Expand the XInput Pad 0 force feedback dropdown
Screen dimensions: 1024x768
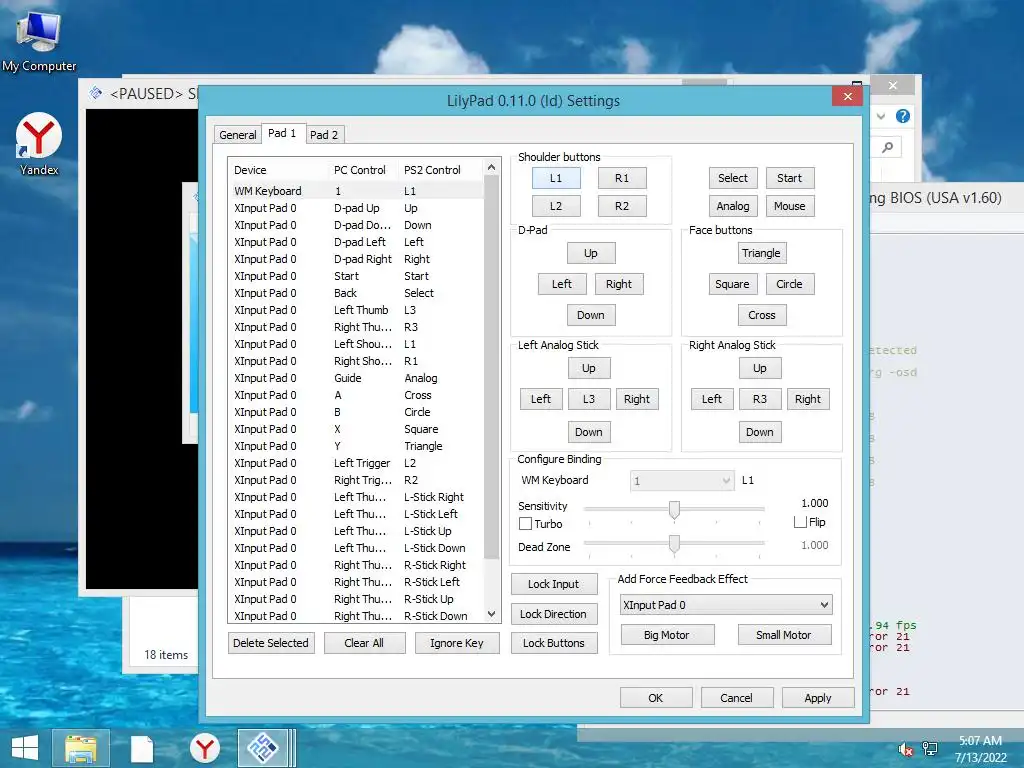click(x=726, y=605)
